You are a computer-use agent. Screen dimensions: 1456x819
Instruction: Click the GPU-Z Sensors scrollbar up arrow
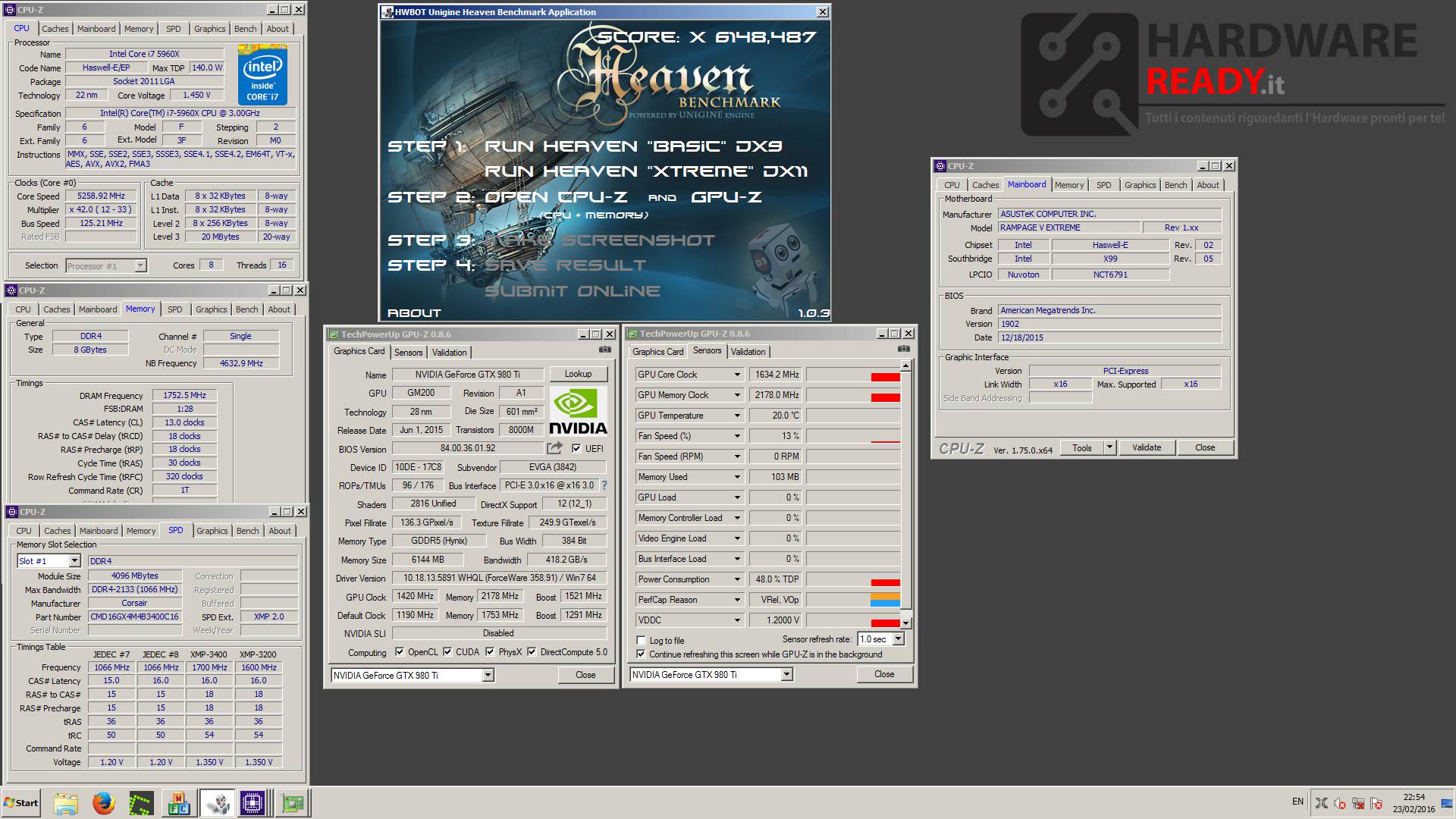pos(905,366)
